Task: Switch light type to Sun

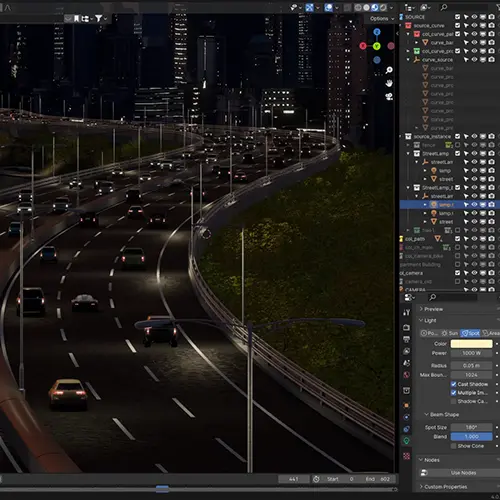Action: (450, 333)
